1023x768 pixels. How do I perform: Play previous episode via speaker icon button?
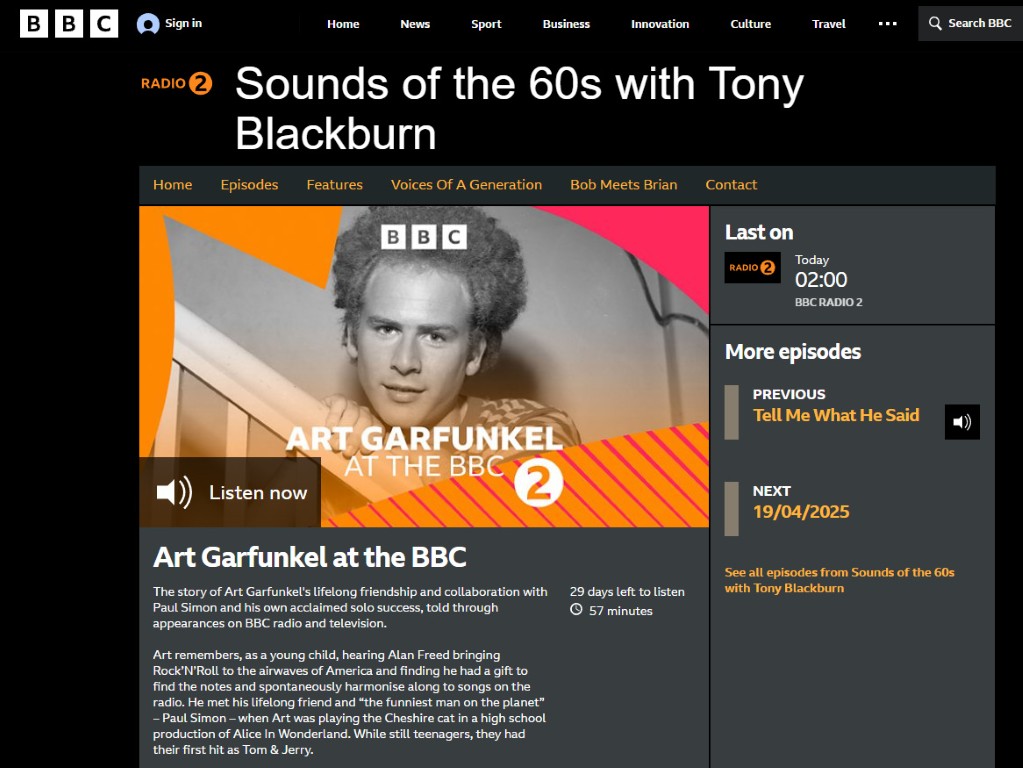pyautogui.click(x=962, y=422)
